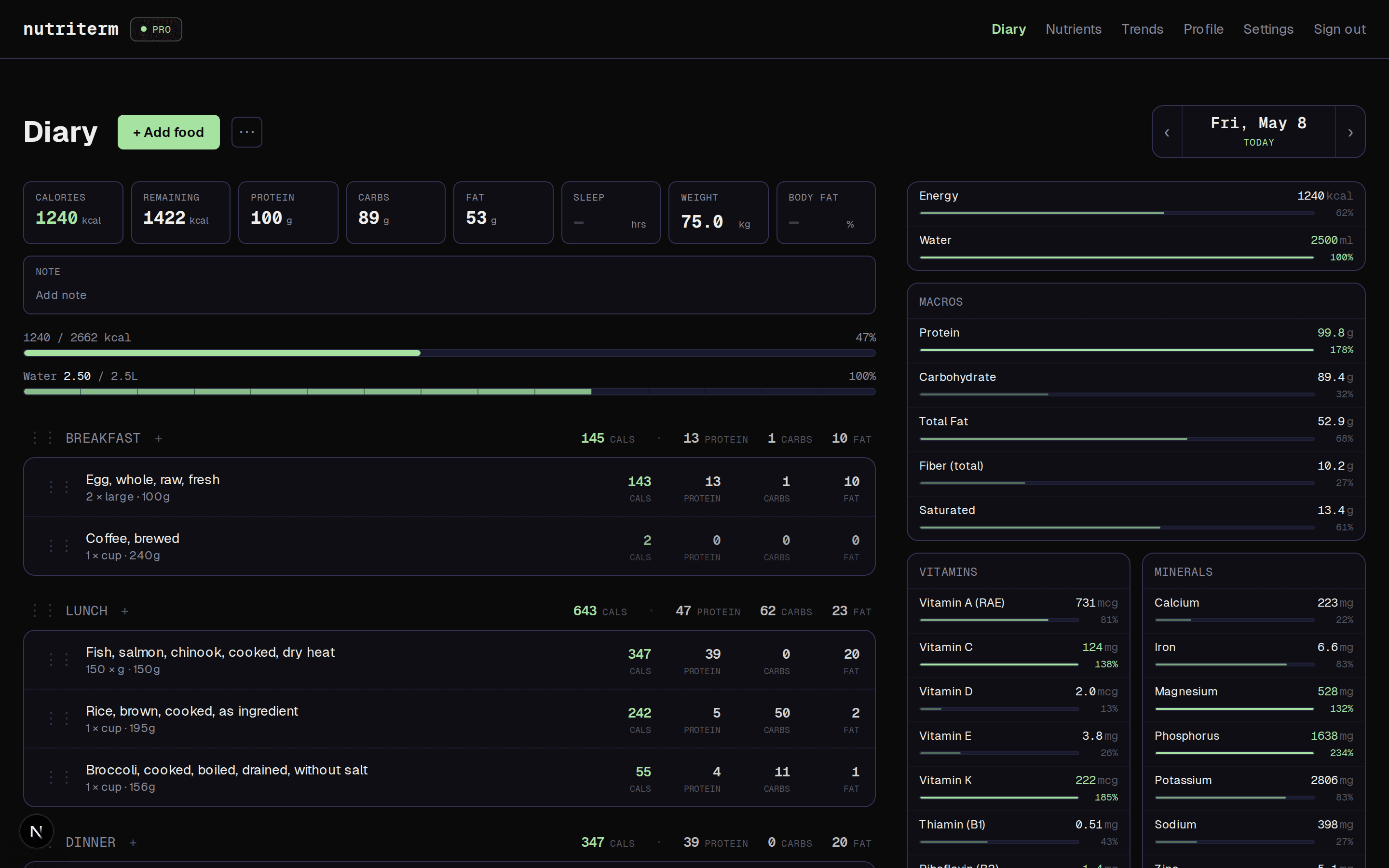Click the Fat 53 g stat card
The image size is (1389, 868).
tap(504, 213)
